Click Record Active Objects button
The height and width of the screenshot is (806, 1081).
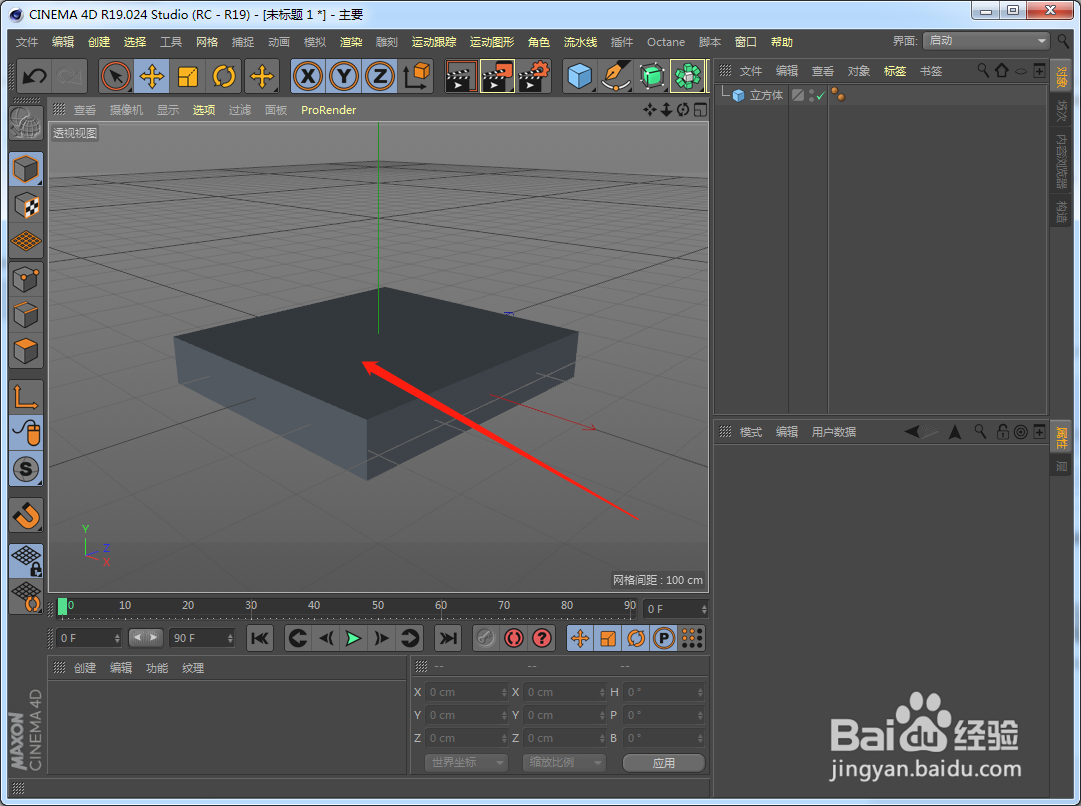(485, 638)
